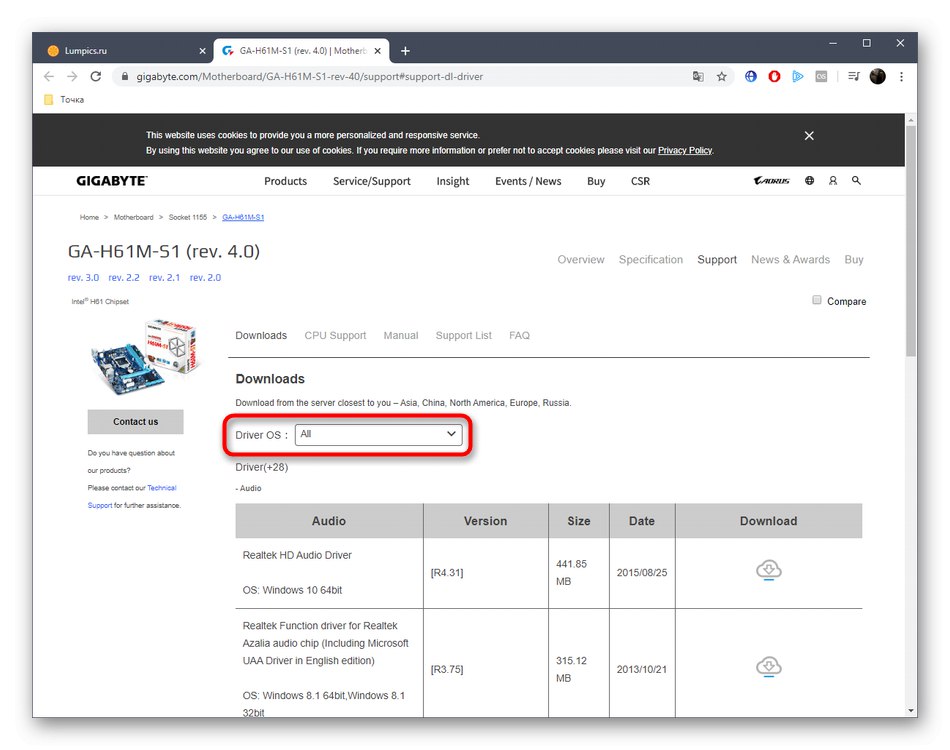
Task: Open the Events / News menu
Action: (528, 181)
